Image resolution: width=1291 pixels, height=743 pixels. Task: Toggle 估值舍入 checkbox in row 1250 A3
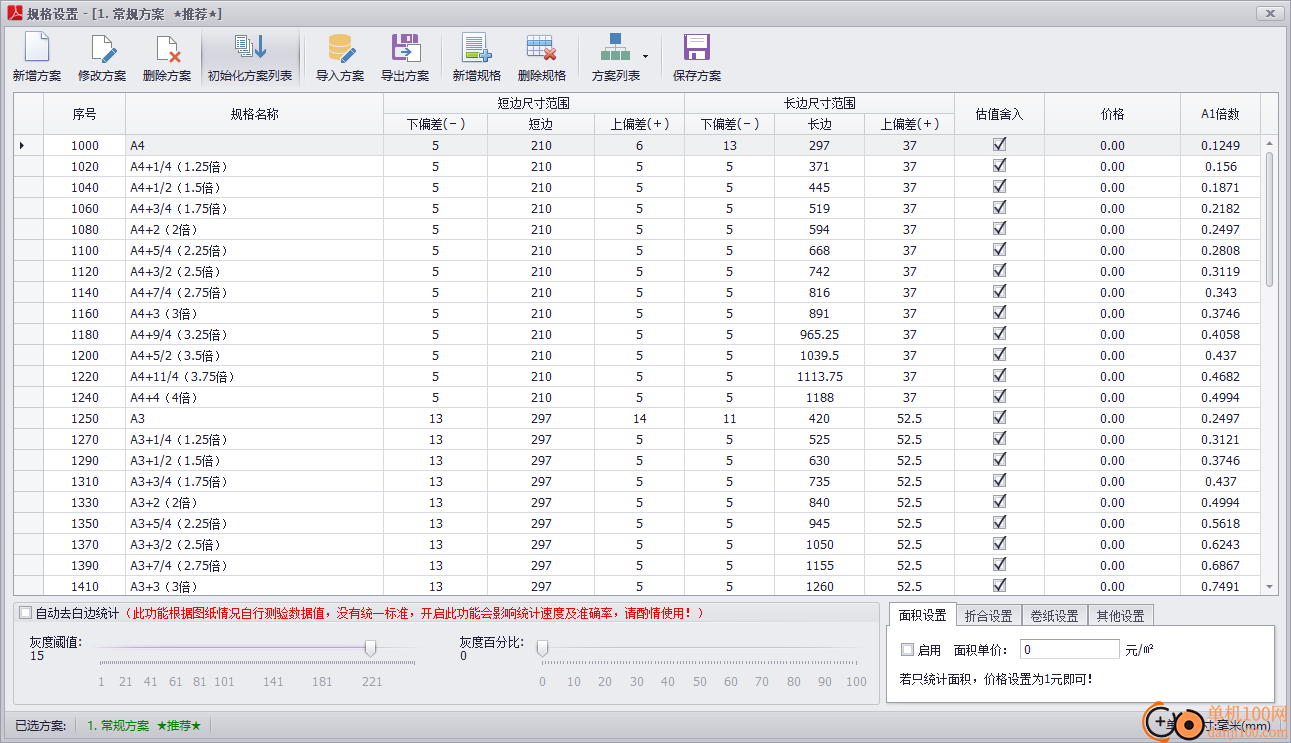click(x=999, y=418)
